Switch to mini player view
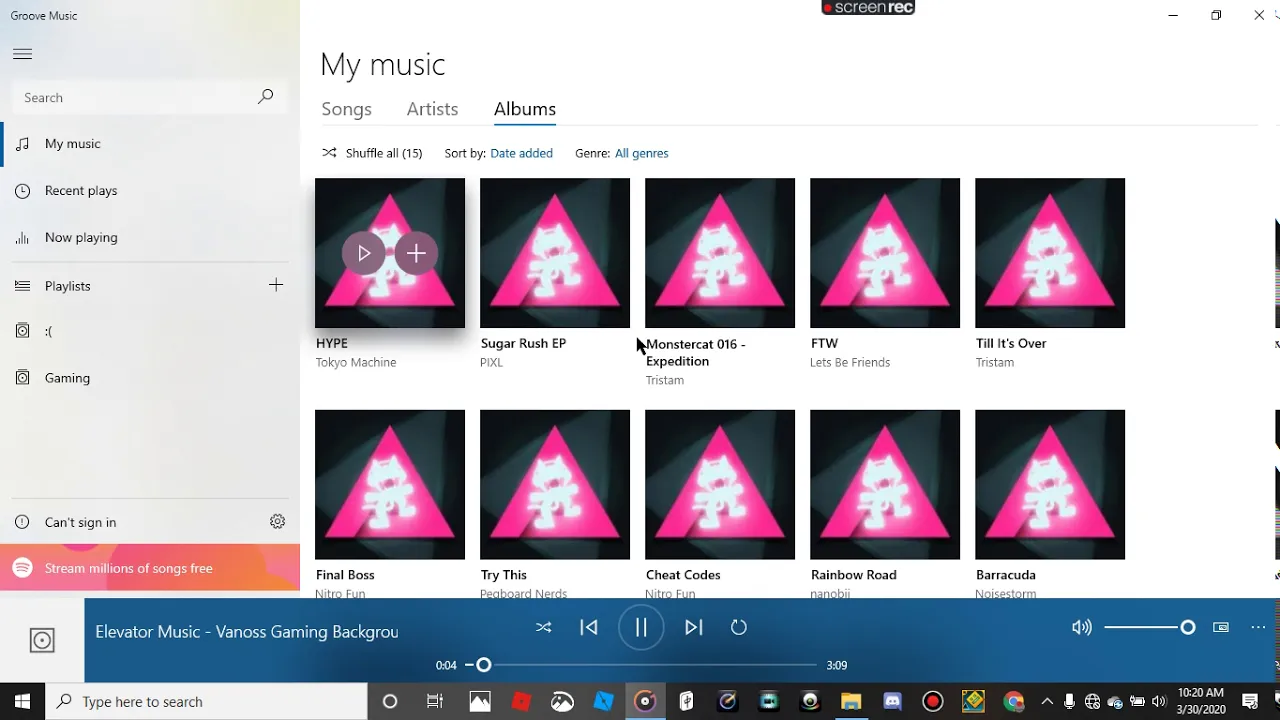 coord(1221,627)
